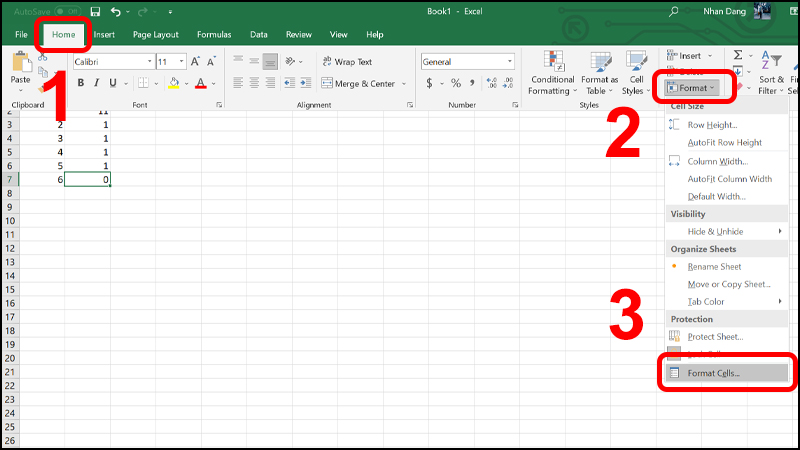Image resolution: width=800 pixels, height=450 pixels.
Task: Click the Cut scissors icon
Action: click(42, 58)
